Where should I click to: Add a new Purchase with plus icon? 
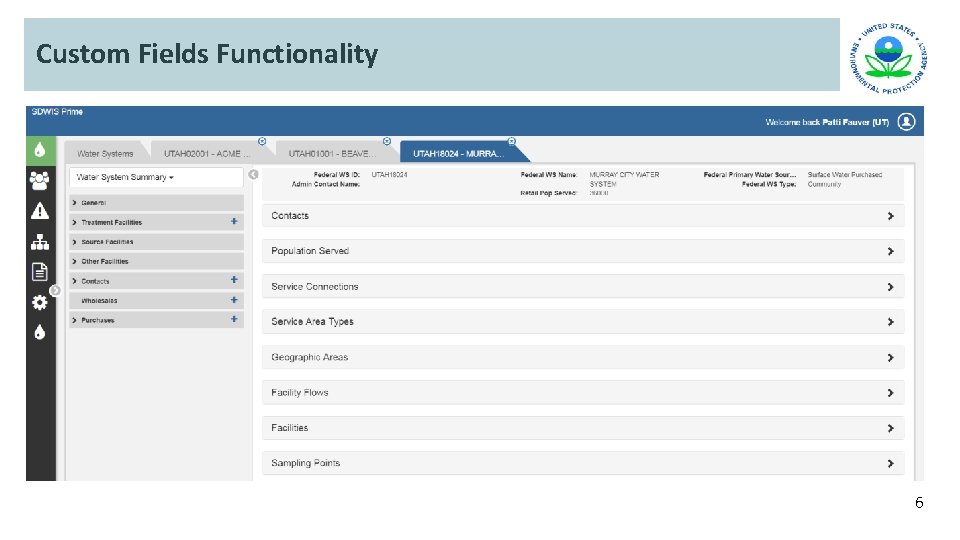click(234, 319)
